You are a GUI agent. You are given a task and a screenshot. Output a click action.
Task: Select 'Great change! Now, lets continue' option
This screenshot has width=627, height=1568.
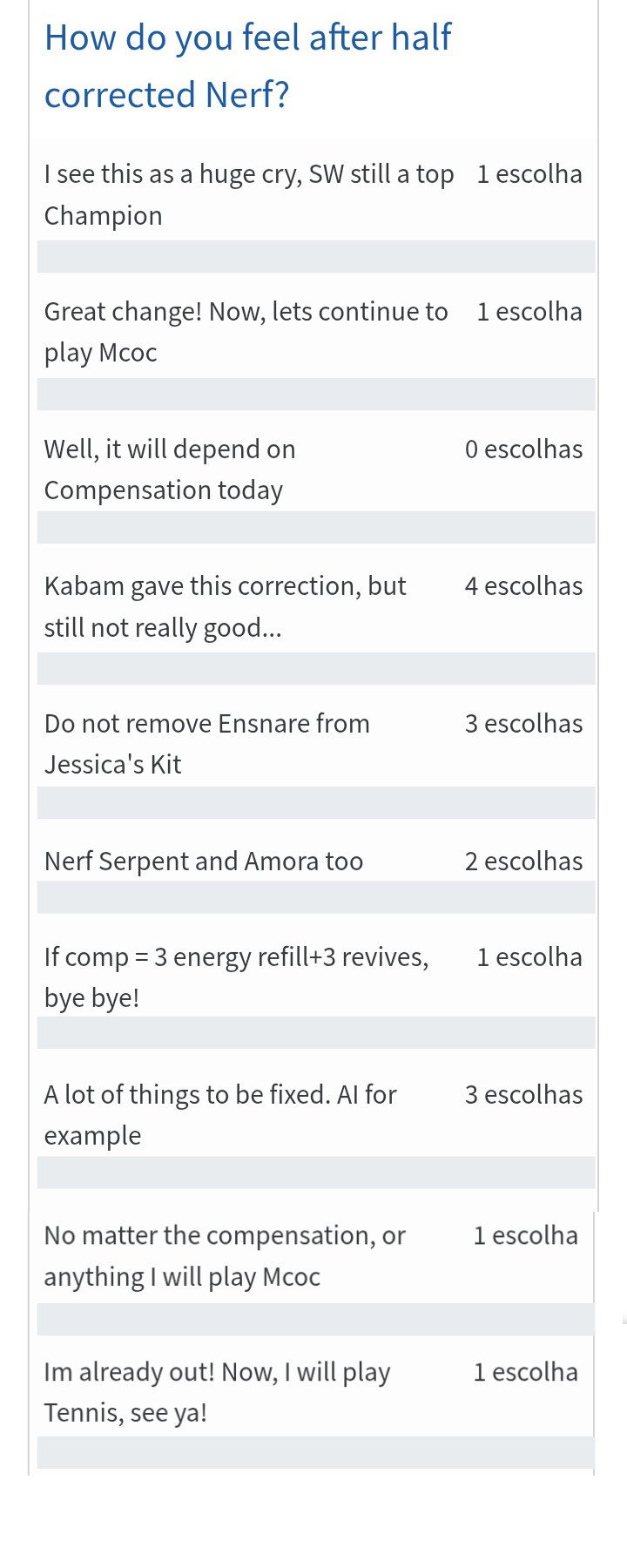[246, 331]
